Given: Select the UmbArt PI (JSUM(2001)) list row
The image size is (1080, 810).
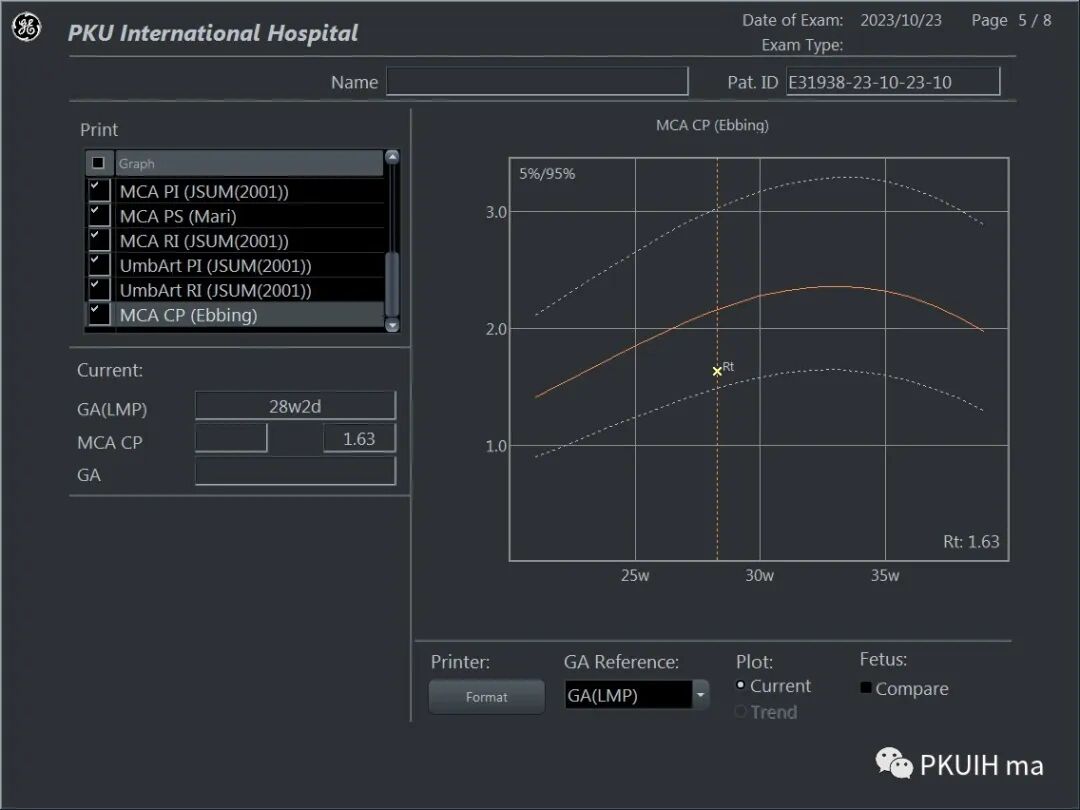Looking at the screenshot, I should pyautogui.click(x=249, y=265).
